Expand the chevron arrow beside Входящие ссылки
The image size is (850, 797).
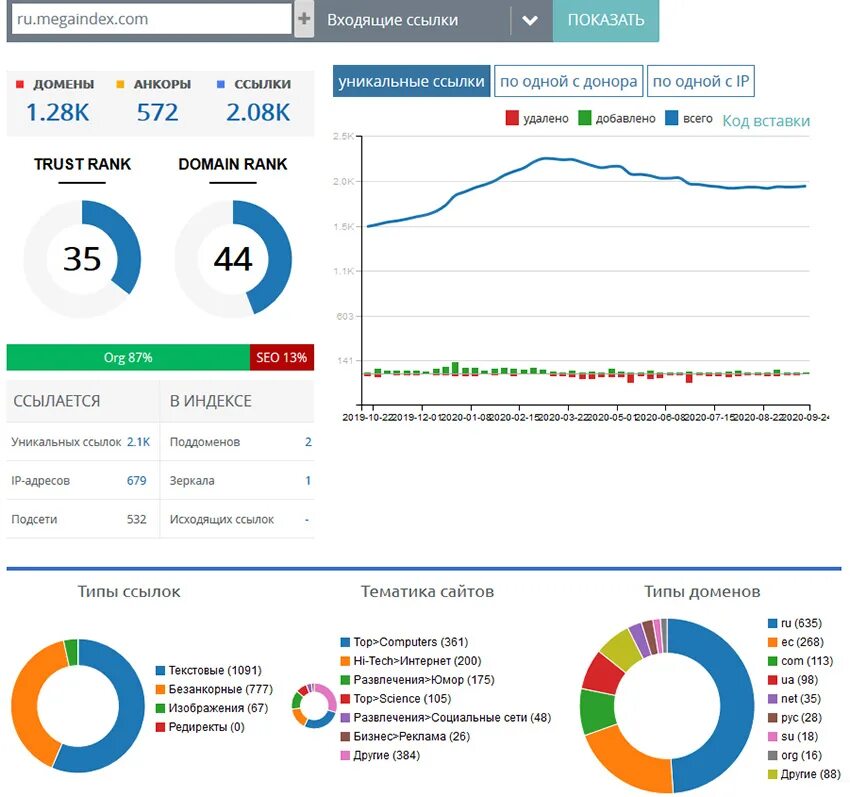(530, 21)
